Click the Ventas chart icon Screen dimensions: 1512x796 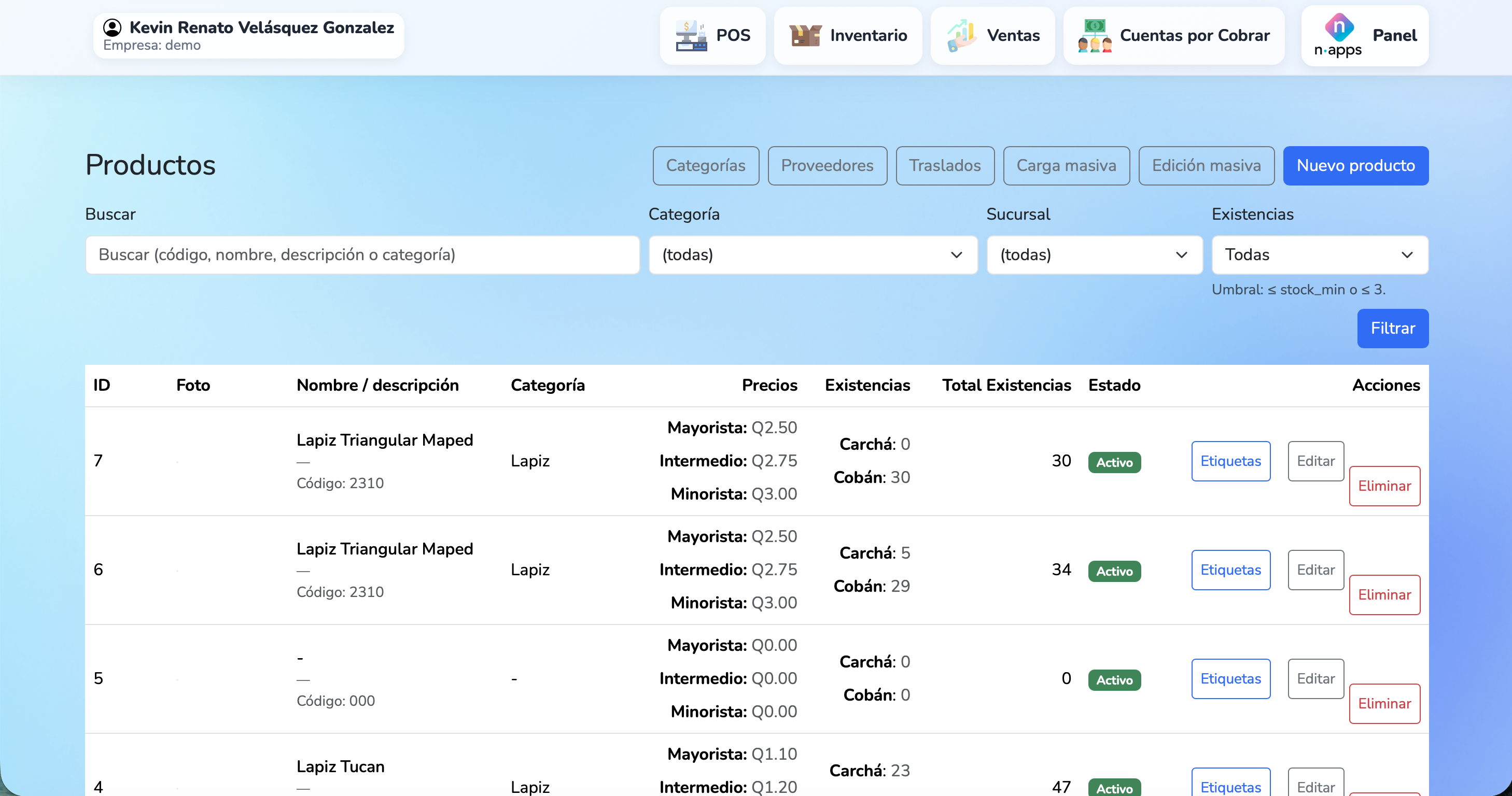961,36
